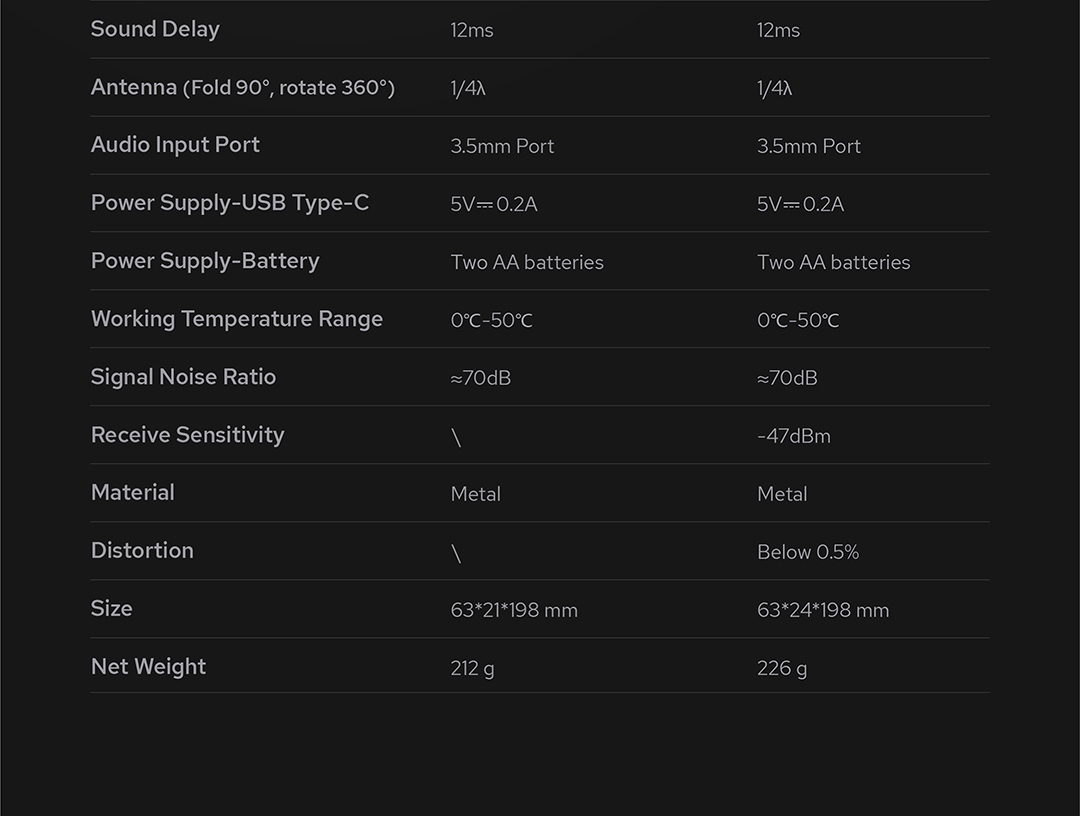Viewport: 1080px width, 816px height.
Task: Click the Signal Noise Ratio label
Action: pyautogui.click(x=183, y=377)
